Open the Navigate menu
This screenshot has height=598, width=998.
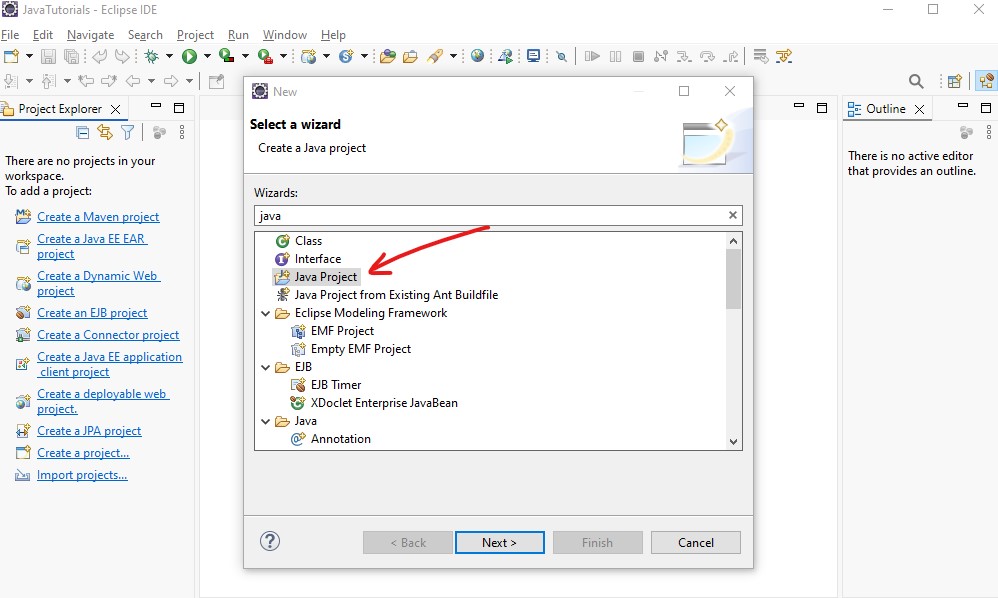tap(90, 35)
